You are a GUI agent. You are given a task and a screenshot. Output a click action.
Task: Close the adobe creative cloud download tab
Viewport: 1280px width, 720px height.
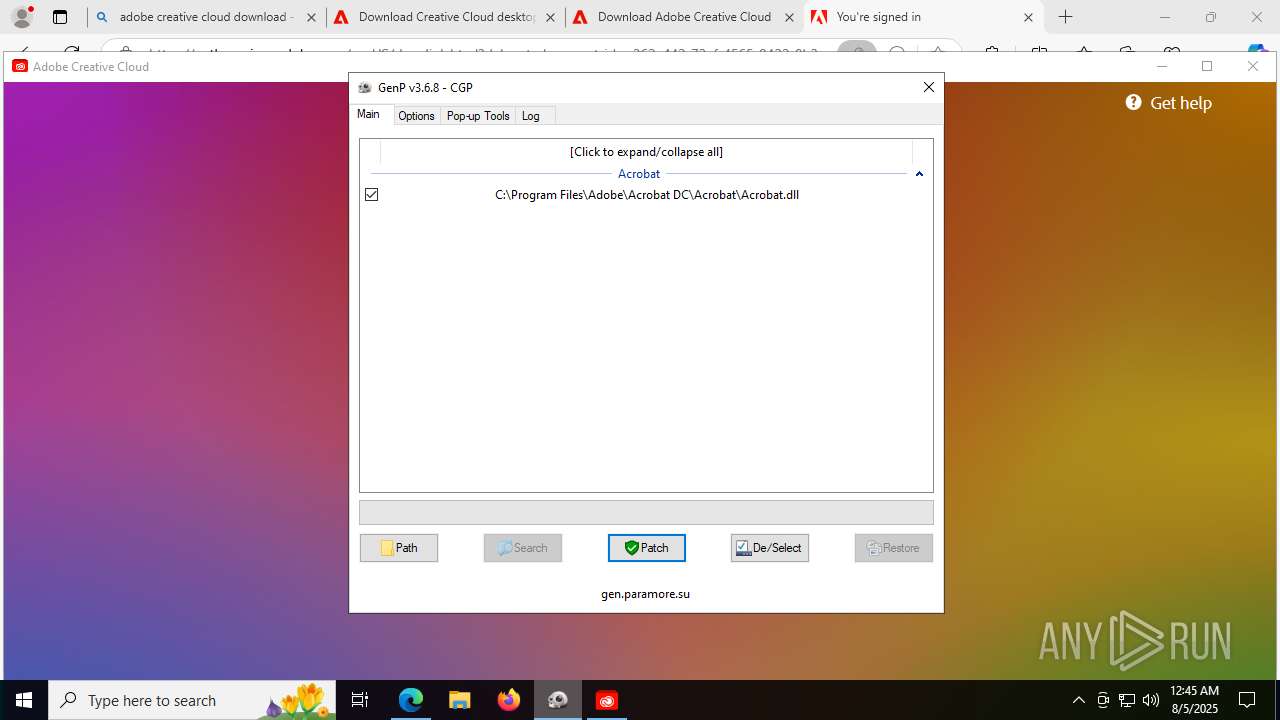[311, 17]
